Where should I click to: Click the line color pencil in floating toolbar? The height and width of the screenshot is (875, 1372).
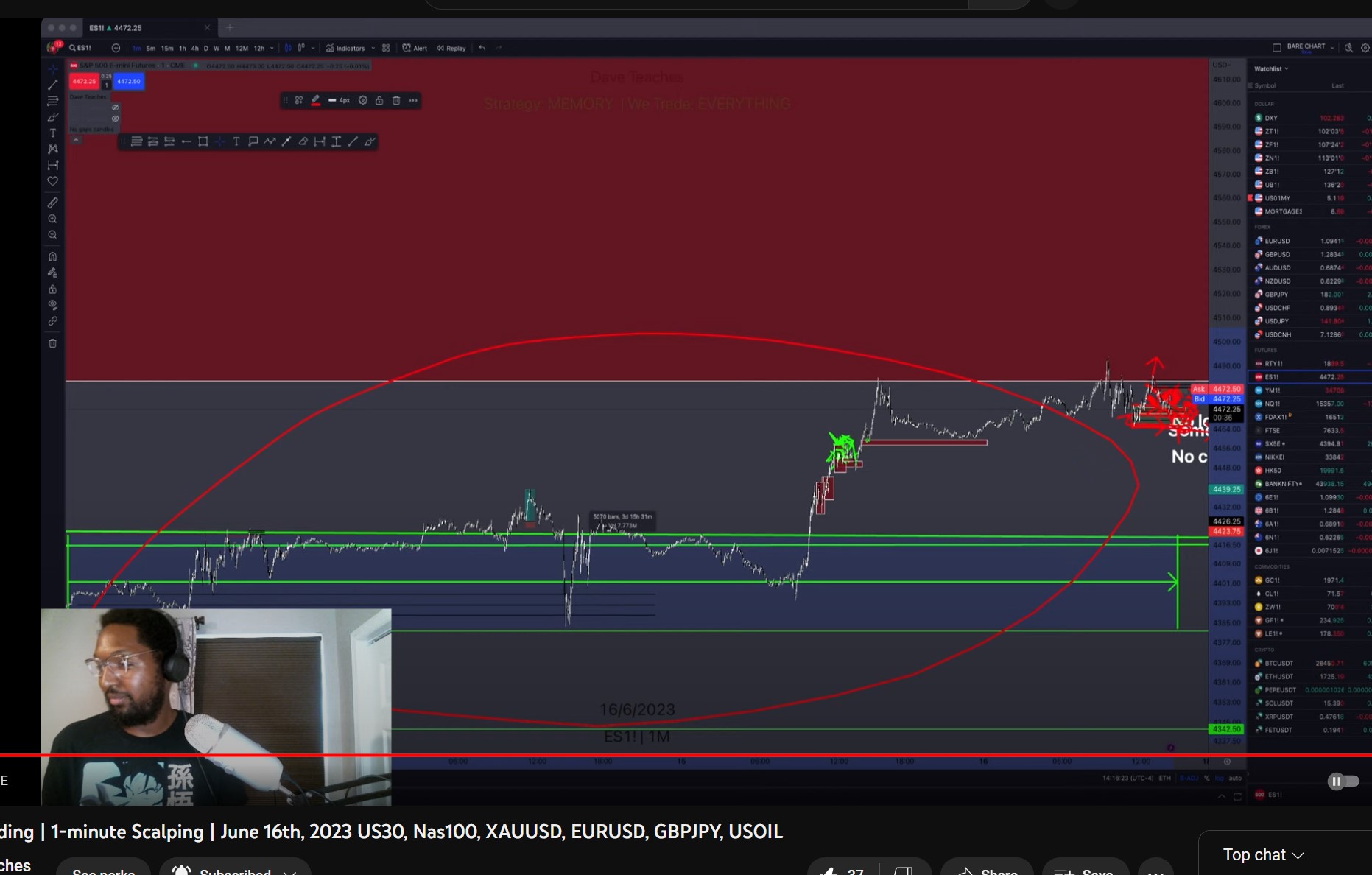tap(316, 100)
